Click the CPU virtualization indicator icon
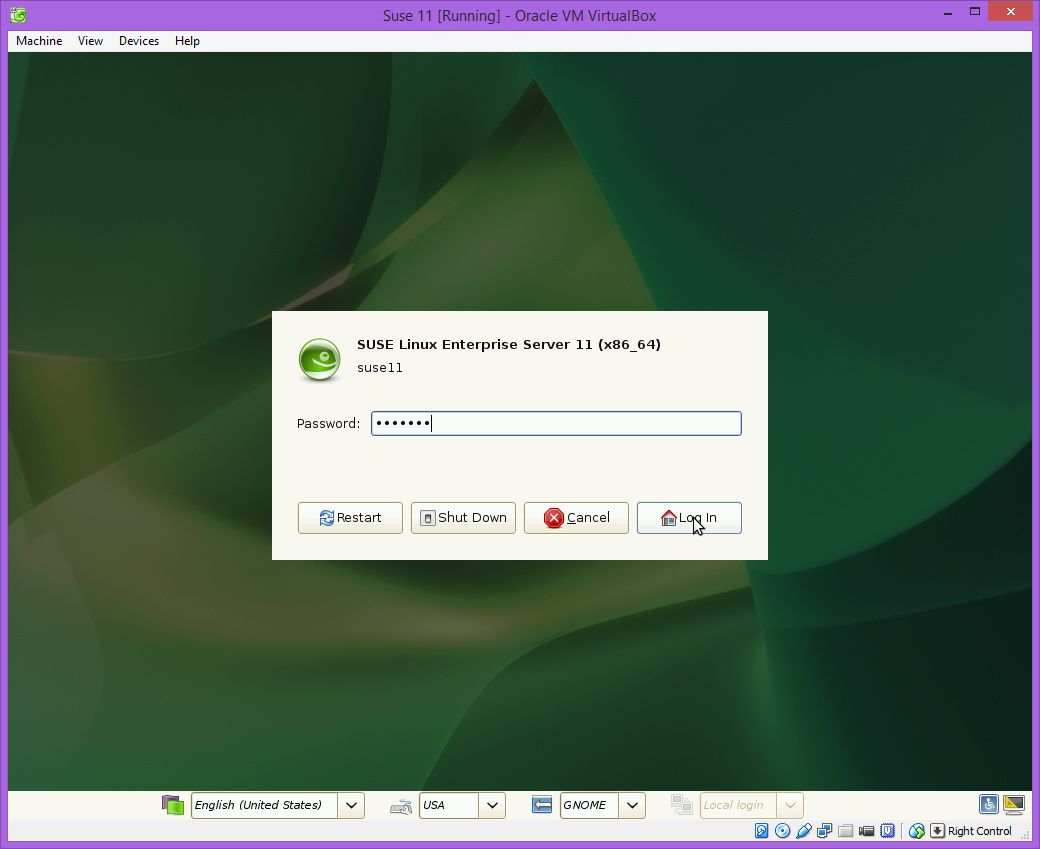1040x849 pixels. 887,830
